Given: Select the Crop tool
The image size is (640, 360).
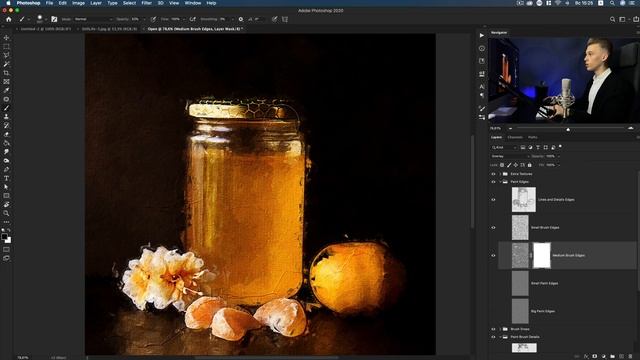Looking at the screenshot, I should pos(6,73).
